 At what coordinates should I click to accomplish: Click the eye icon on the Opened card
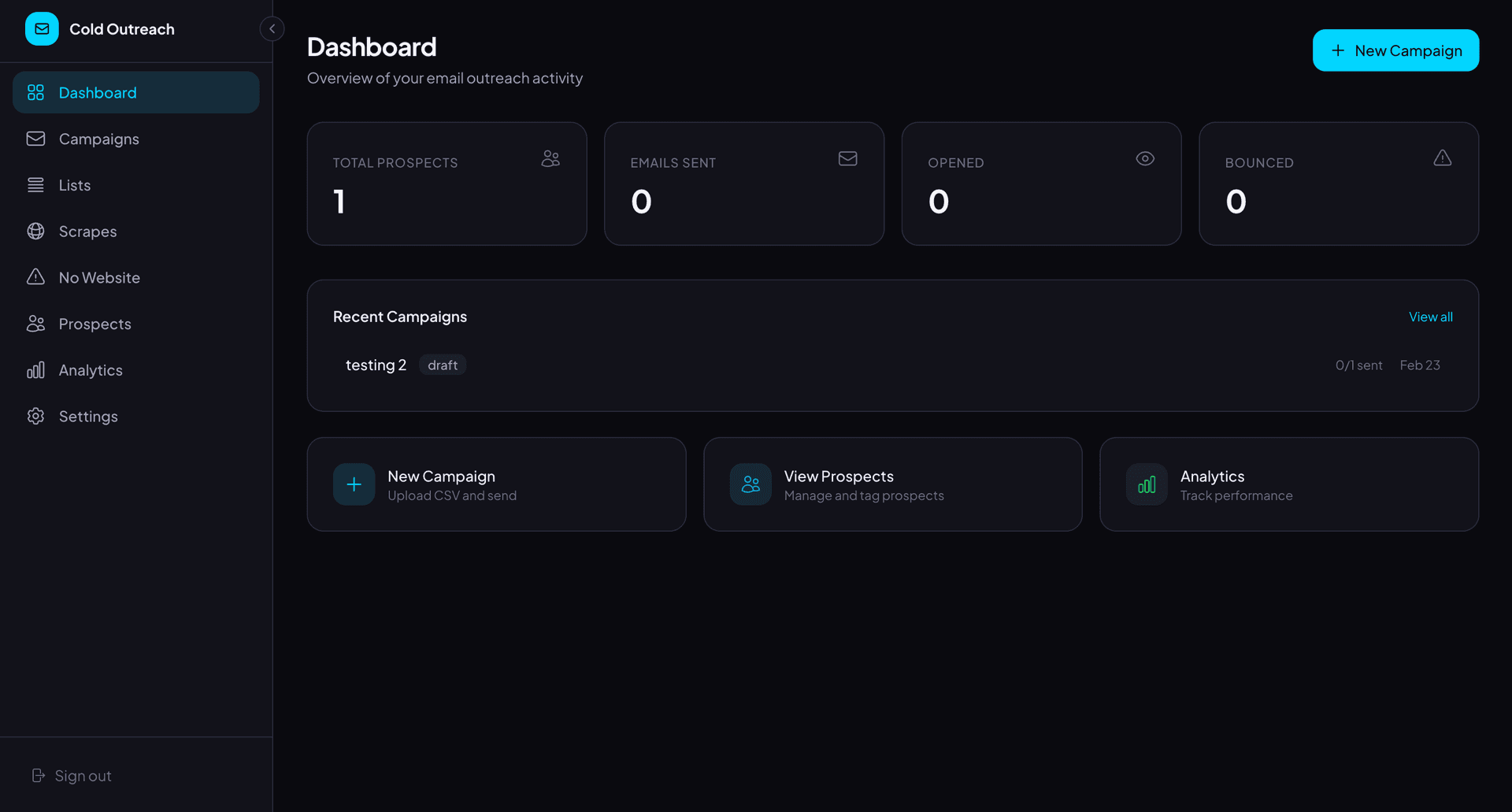1144,159
